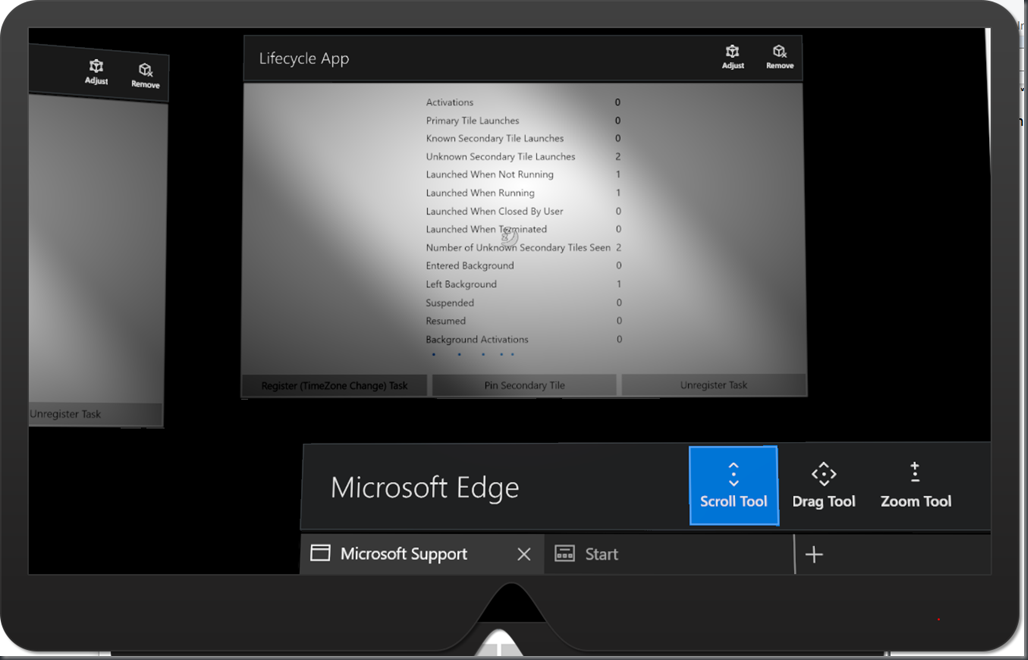Click the Launched When Terminated label
The image size is (1028, 660).
click(486, 229)
